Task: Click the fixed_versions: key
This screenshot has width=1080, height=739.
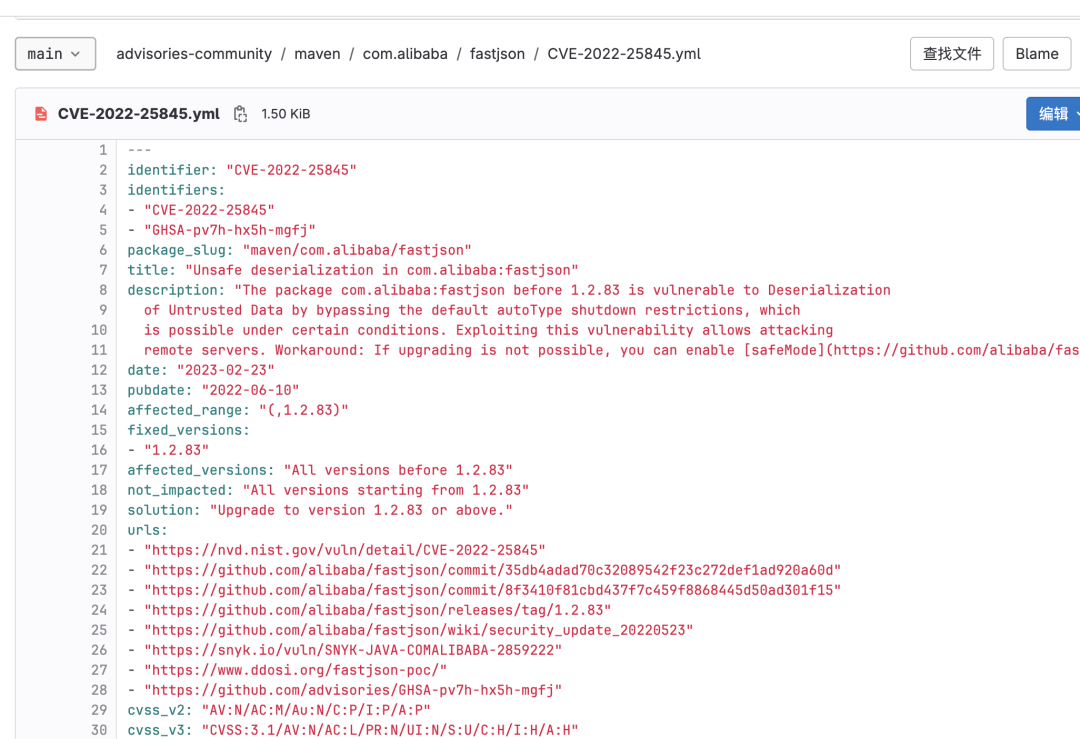Action: click(x=188, y=430)
